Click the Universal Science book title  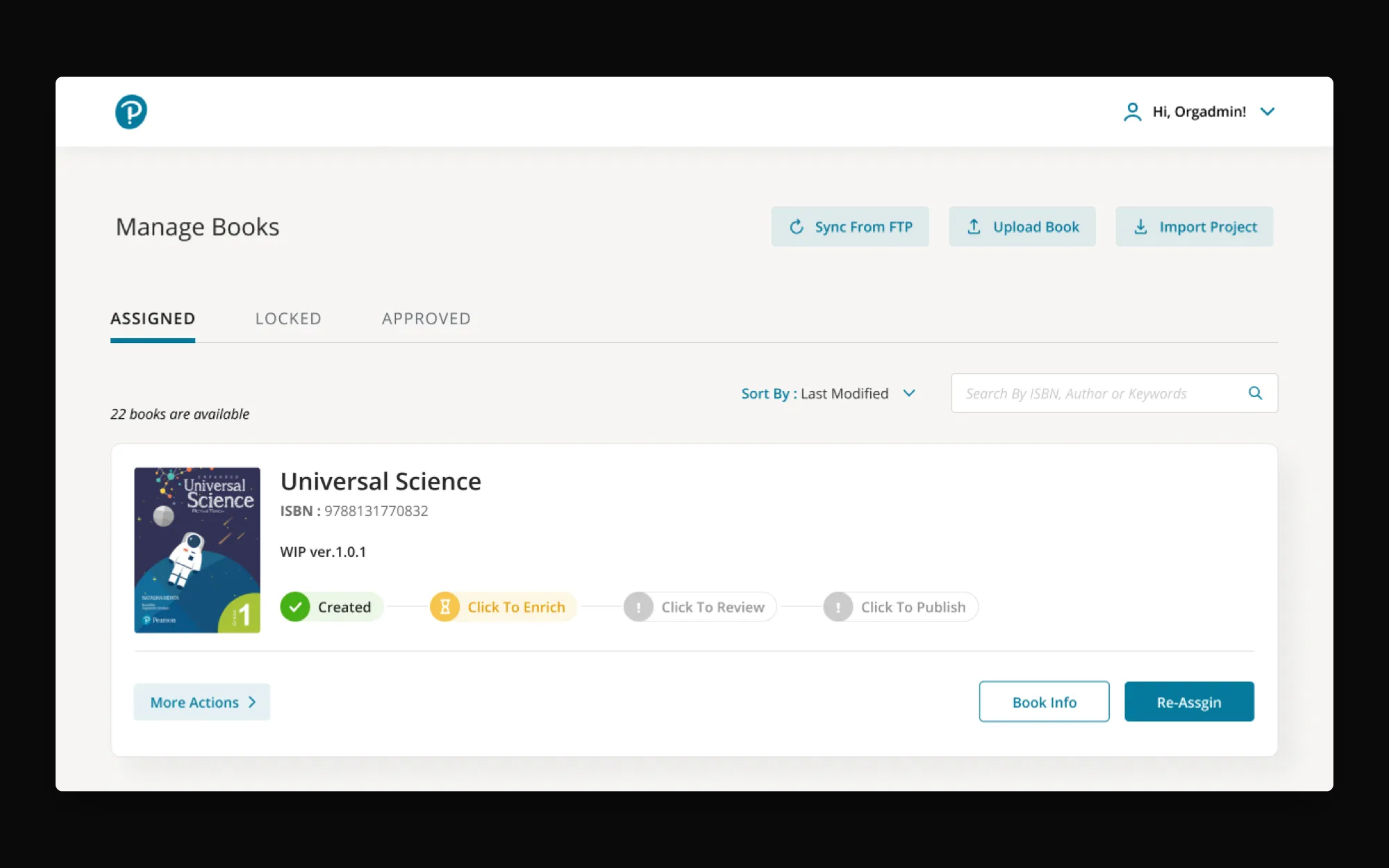point(381,481)
